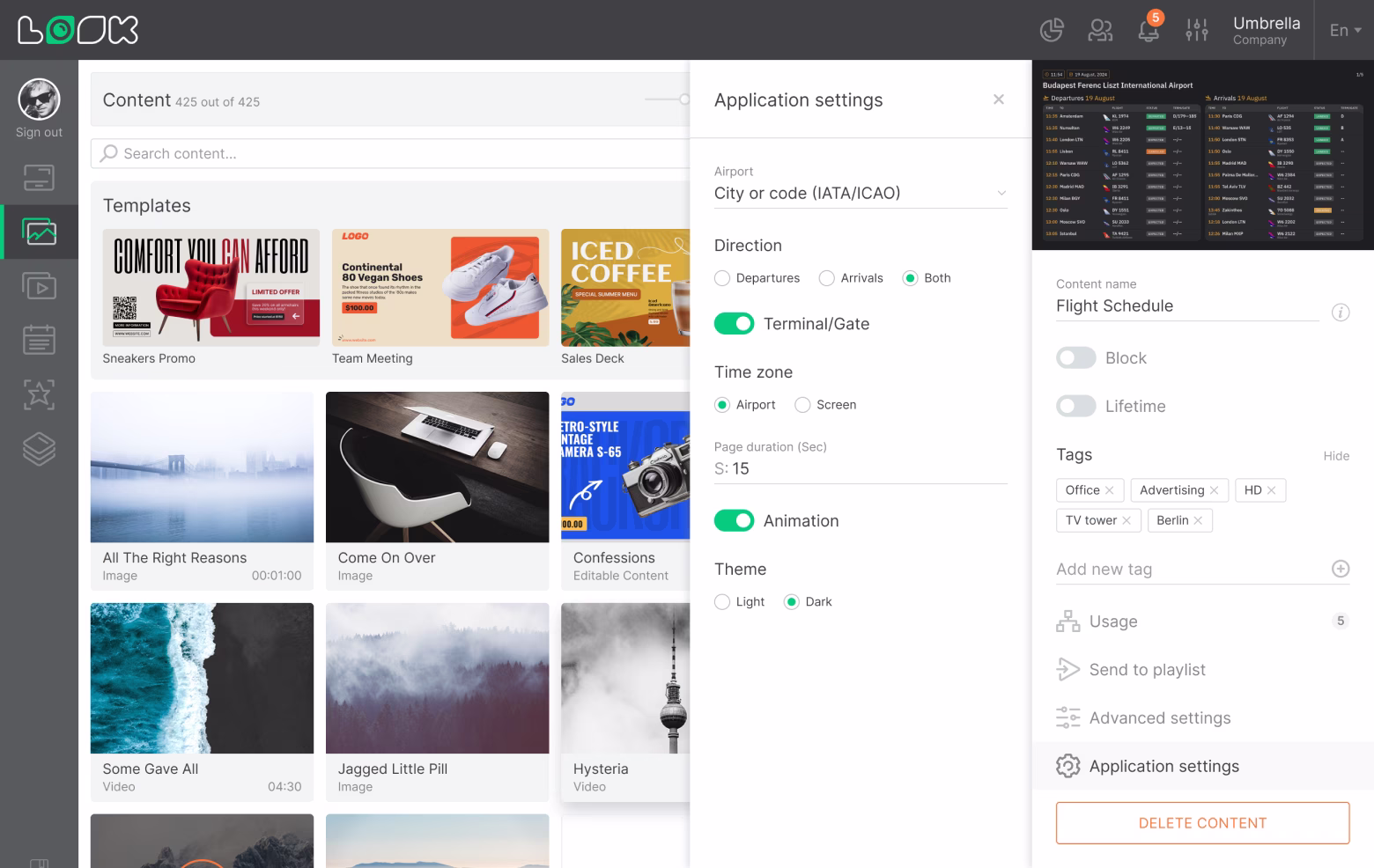Enable the Block toggle
The height and width of the screenshot is (868, 1374).
coord(1076,358)
